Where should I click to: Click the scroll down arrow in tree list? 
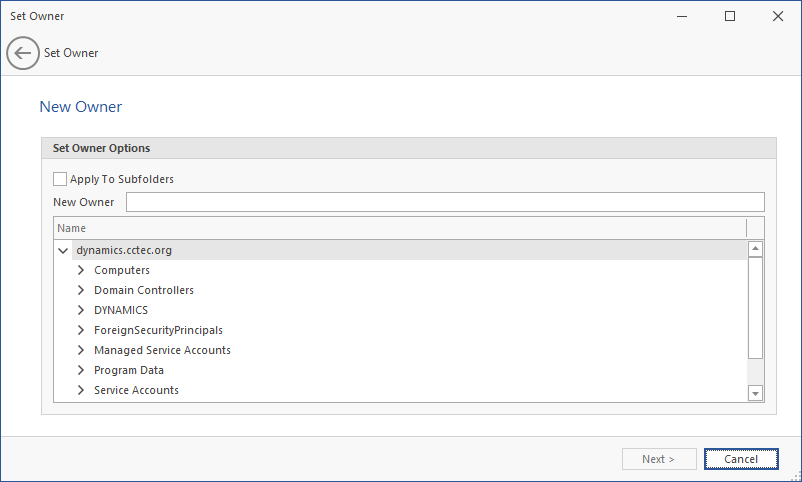click(x=756, y=394)
